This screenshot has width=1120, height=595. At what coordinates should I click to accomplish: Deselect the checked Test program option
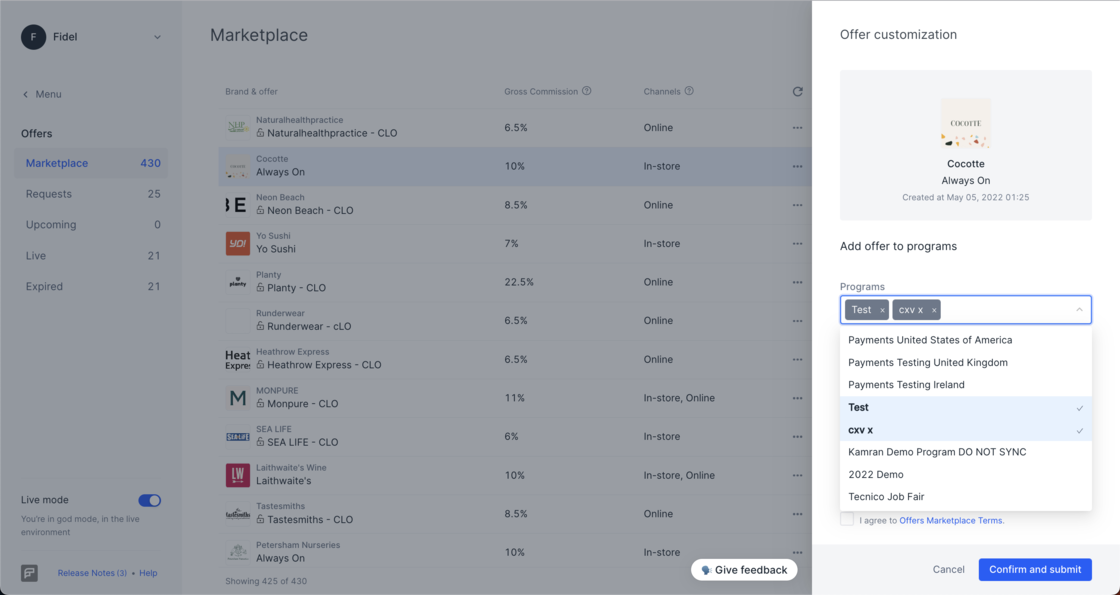point(965,408)
